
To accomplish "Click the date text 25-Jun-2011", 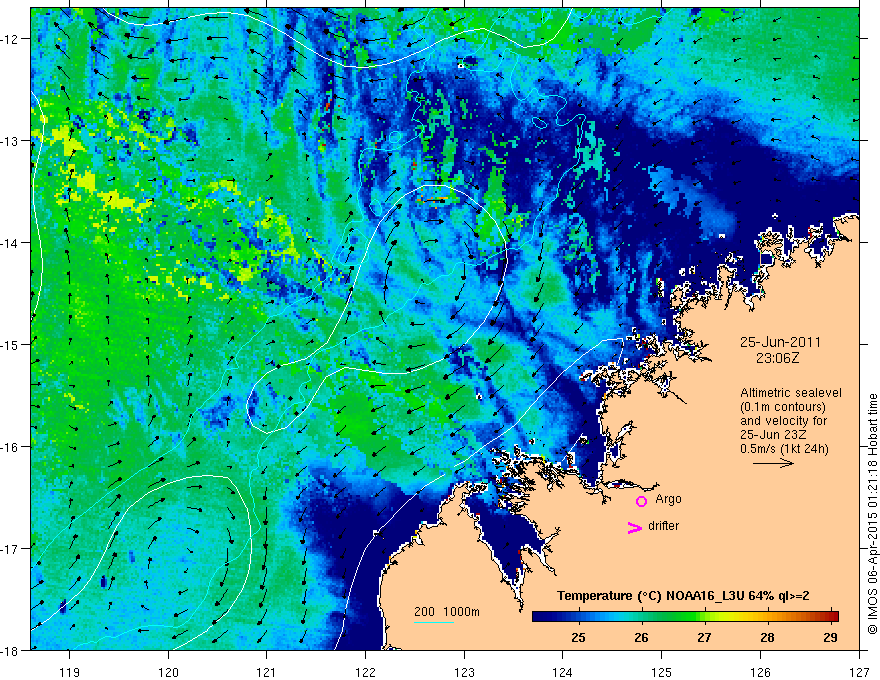I will (x=780, y=342).
